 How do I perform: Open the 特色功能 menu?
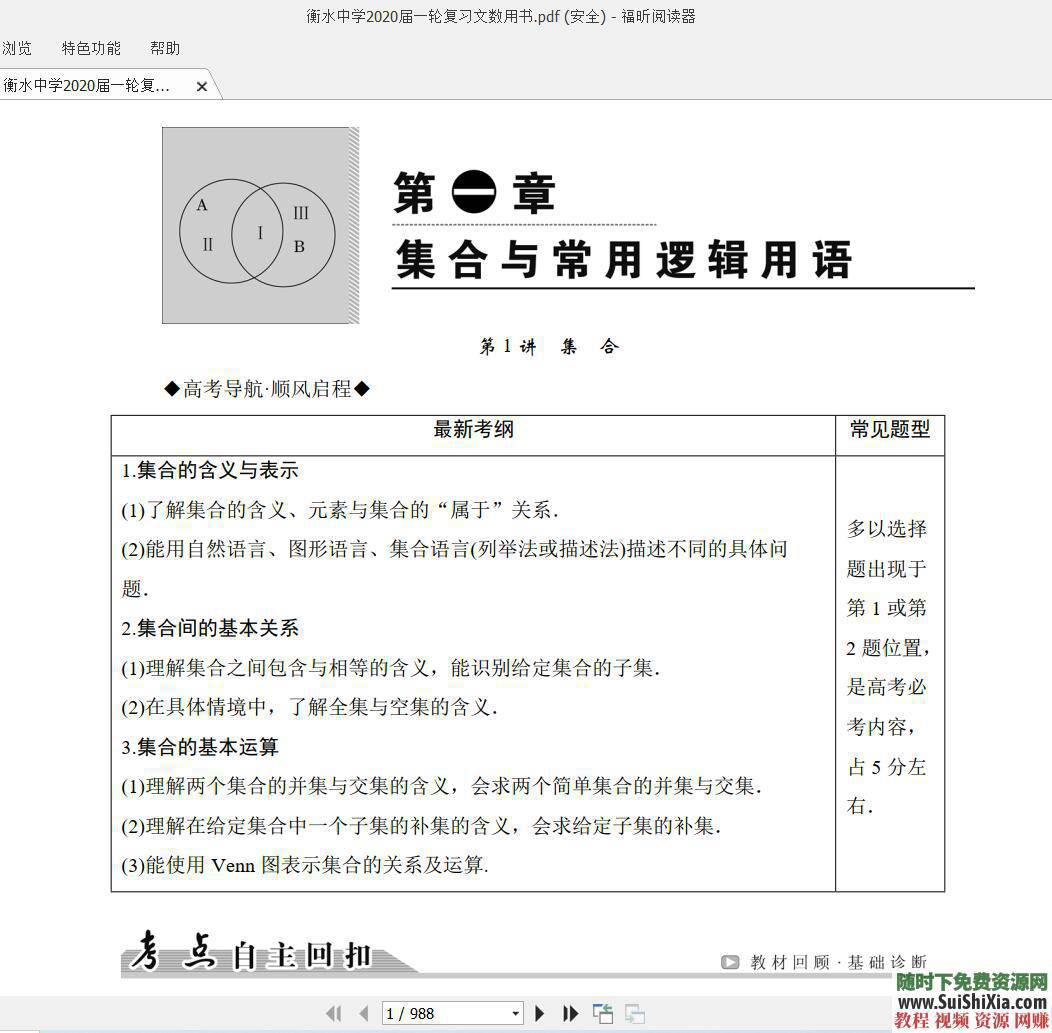pyautogui.click(x=90, y=47)
